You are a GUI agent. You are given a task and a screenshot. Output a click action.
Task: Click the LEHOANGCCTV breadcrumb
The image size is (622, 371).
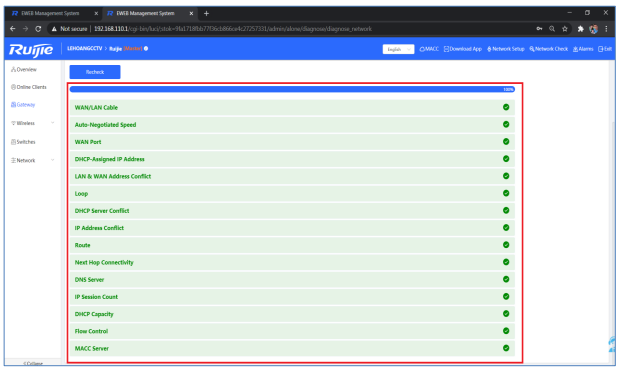[x=84, y=48]
